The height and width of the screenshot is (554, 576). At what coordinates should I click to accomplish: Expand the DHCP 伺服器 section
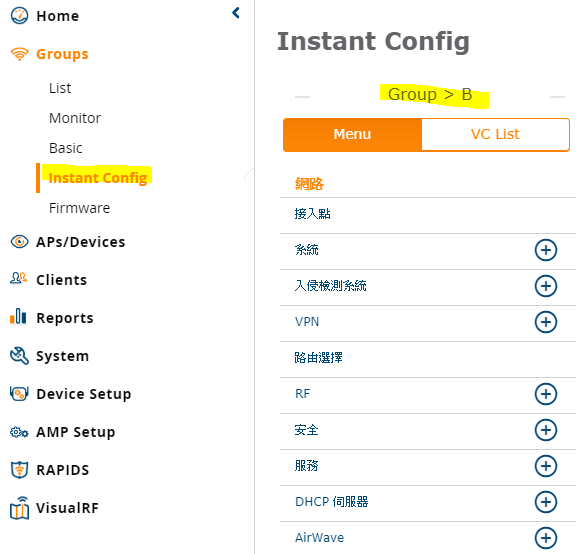pyautogui.click(x=546, y=502)
